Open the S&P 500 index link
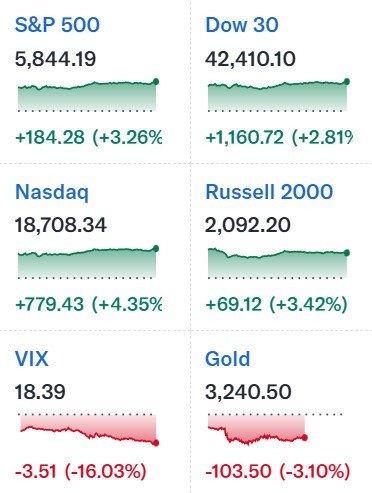372x493 pixels. click(x=57, y=25)
